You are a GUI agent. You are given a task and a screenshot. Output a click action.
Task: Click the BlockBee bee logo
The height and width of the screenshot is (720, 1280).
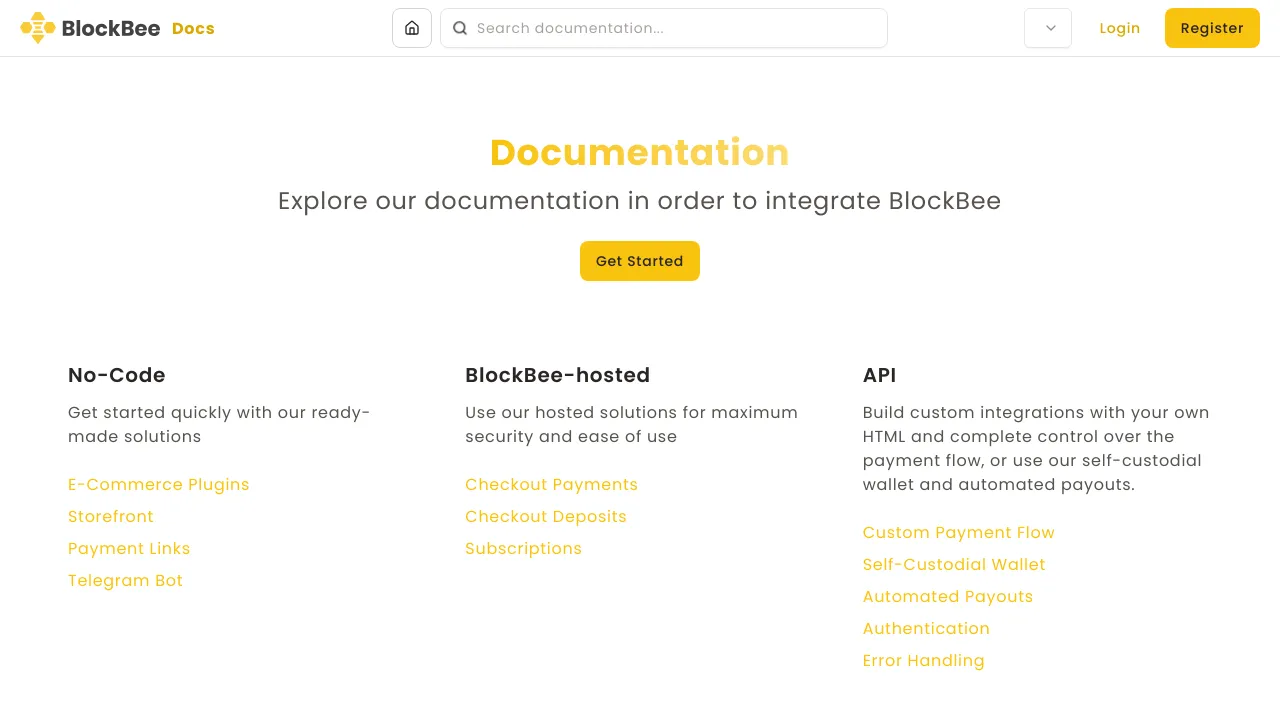(38, 28)
